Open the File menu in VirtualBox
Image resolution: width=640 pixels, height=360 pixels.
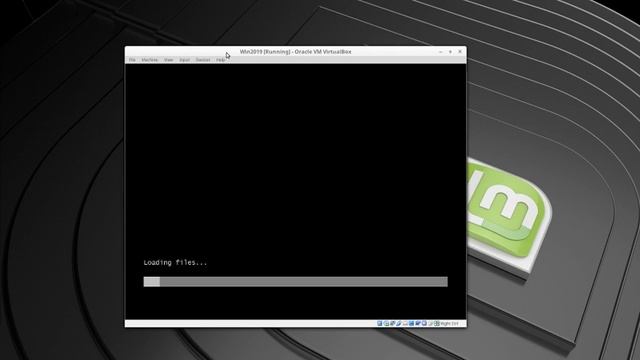[x=132, y=60]
